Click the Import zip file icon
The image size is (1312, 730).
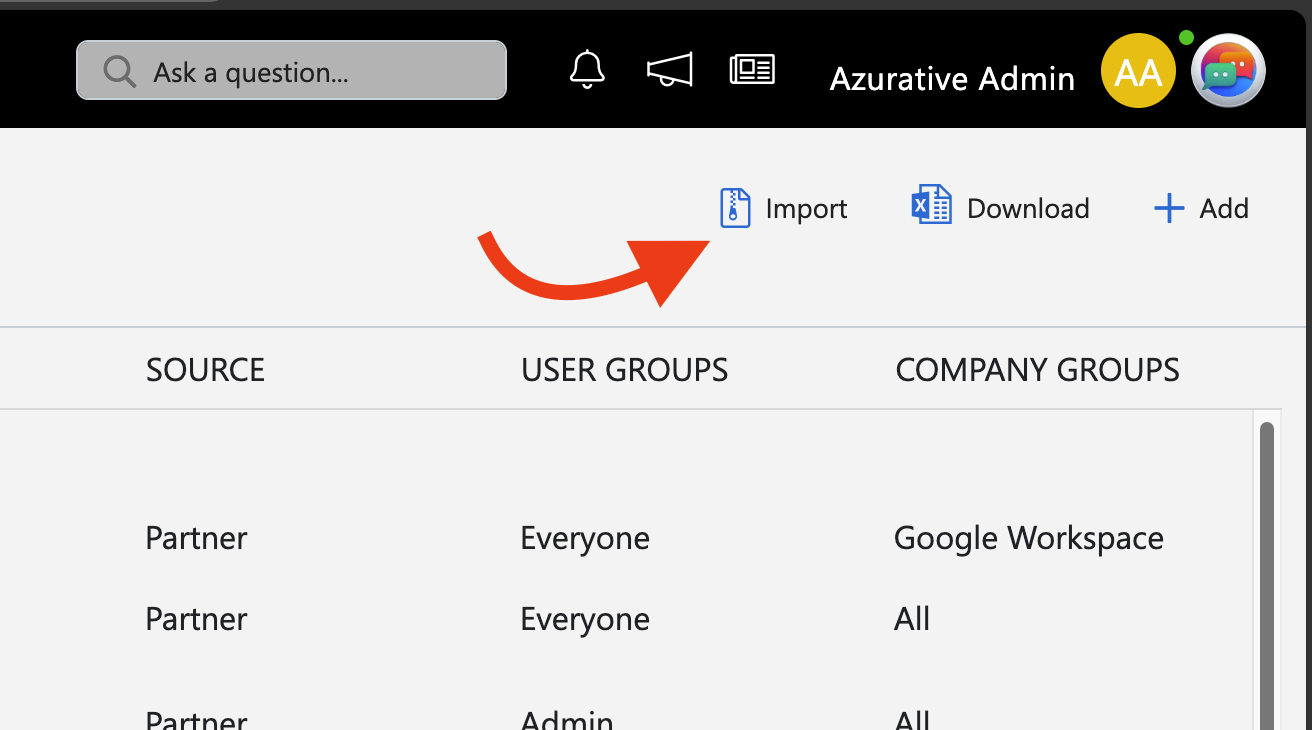[735, 208]
